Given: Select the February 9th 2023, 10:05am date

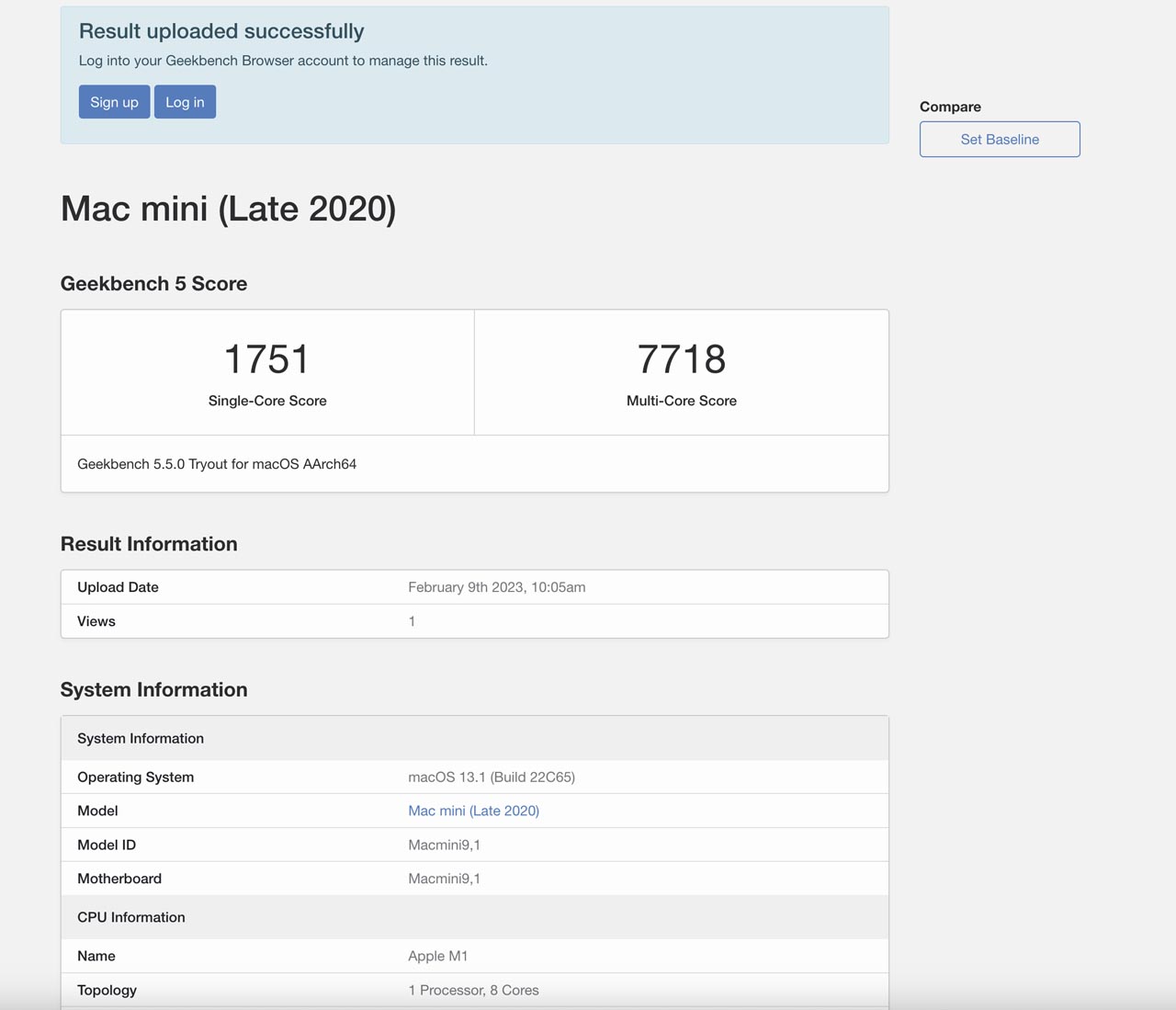Looking at the screenshot, I should pyautogui.click(x=497, y=587).
